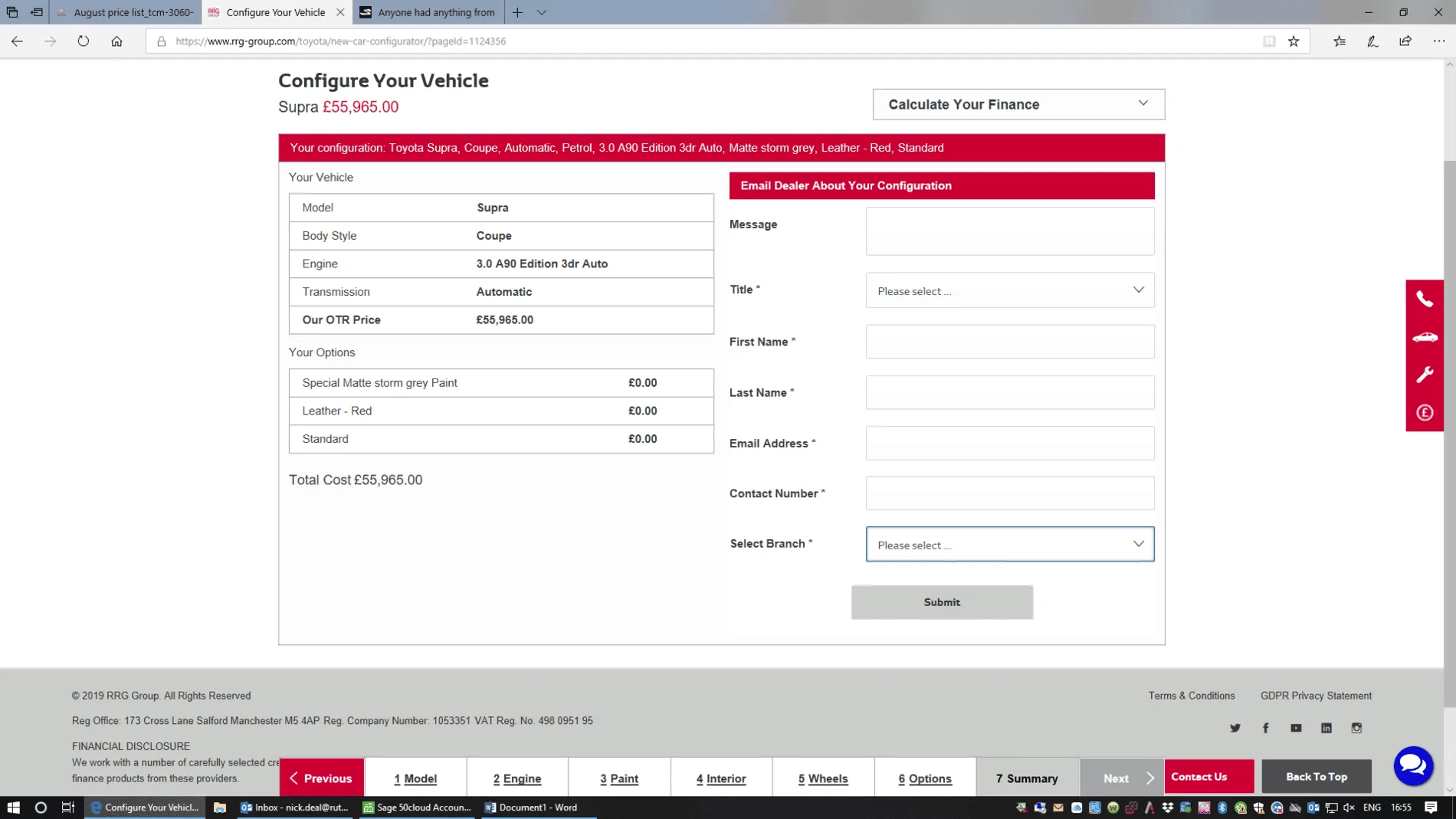Image resolution: width=1456 pixels, height=819 pixels.
Task: Click the Next step button
Action: (1122, 778)
